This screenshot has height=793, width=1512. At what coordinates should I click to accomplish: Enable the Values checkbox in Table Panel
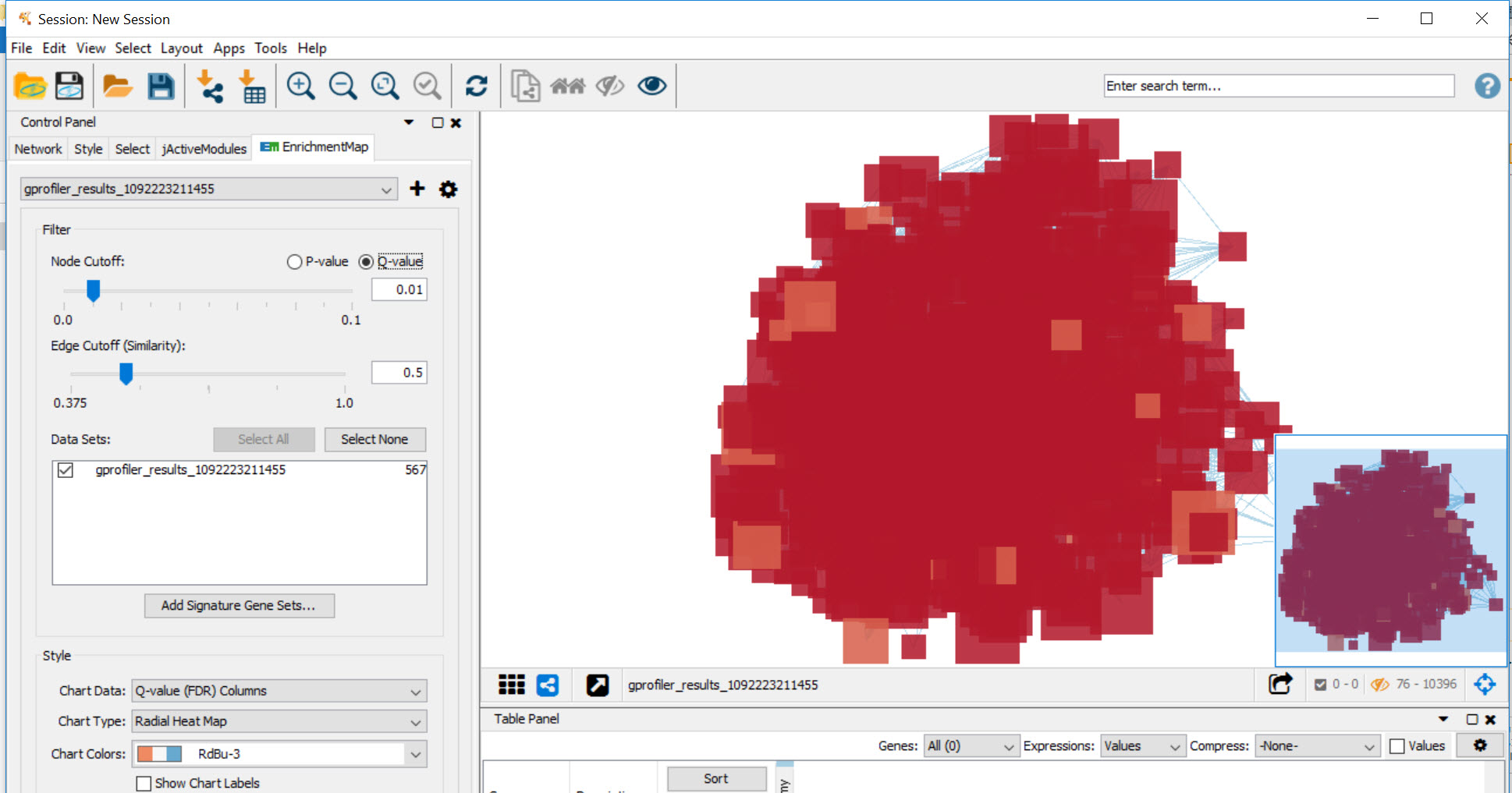[x=1397, y=745]
